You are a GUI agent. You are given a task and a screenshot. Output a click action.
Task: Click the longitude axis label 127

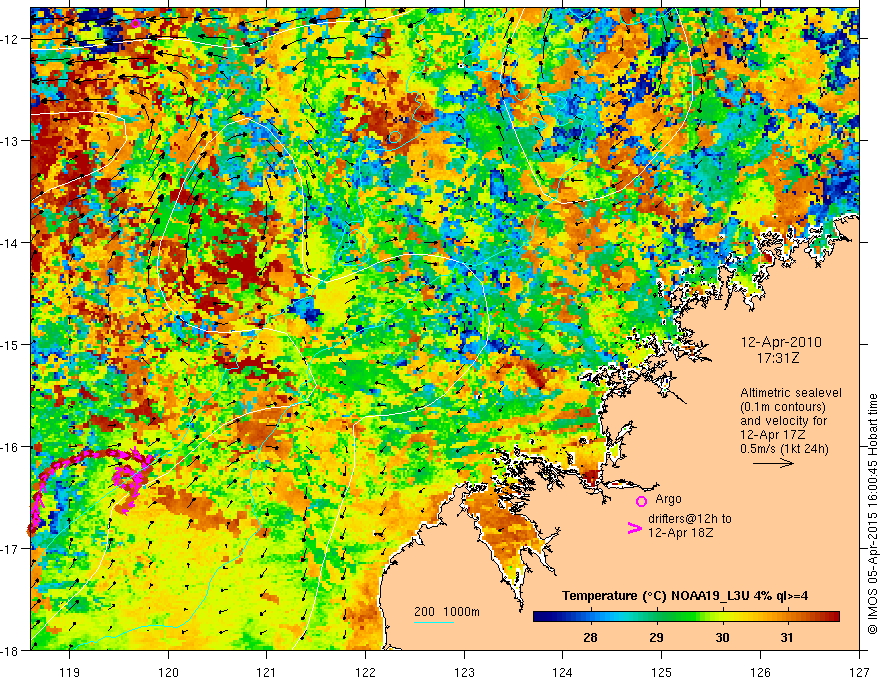859,672
